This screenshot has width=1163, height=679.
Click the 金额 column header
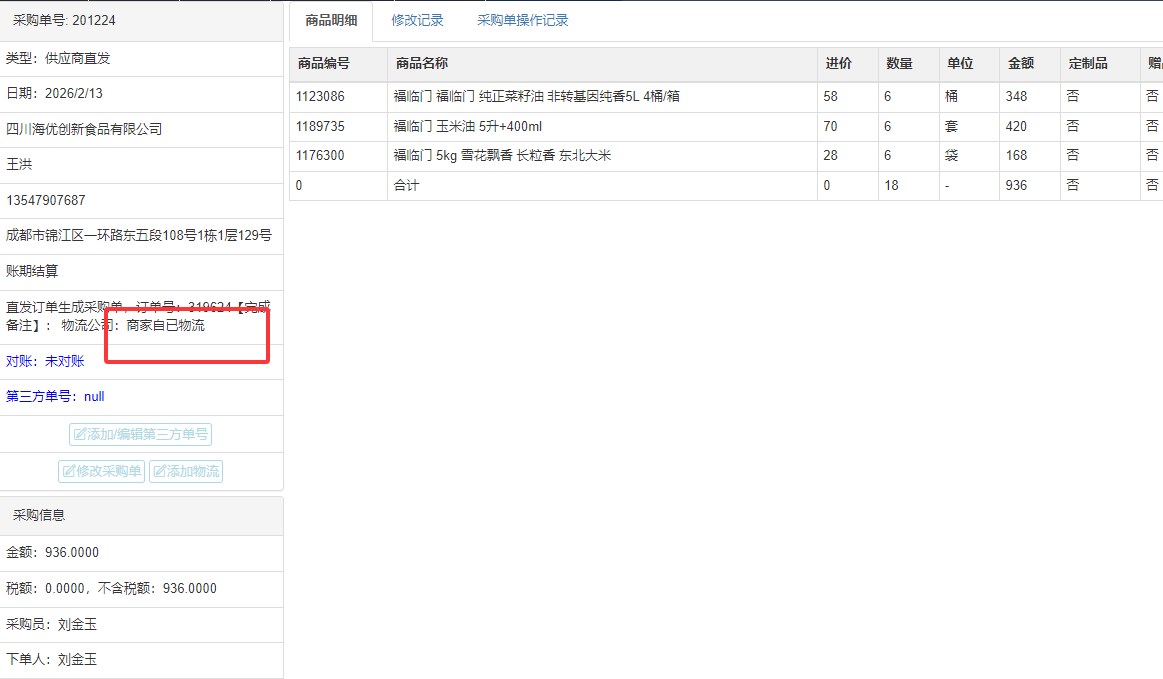click(1020, 64)
